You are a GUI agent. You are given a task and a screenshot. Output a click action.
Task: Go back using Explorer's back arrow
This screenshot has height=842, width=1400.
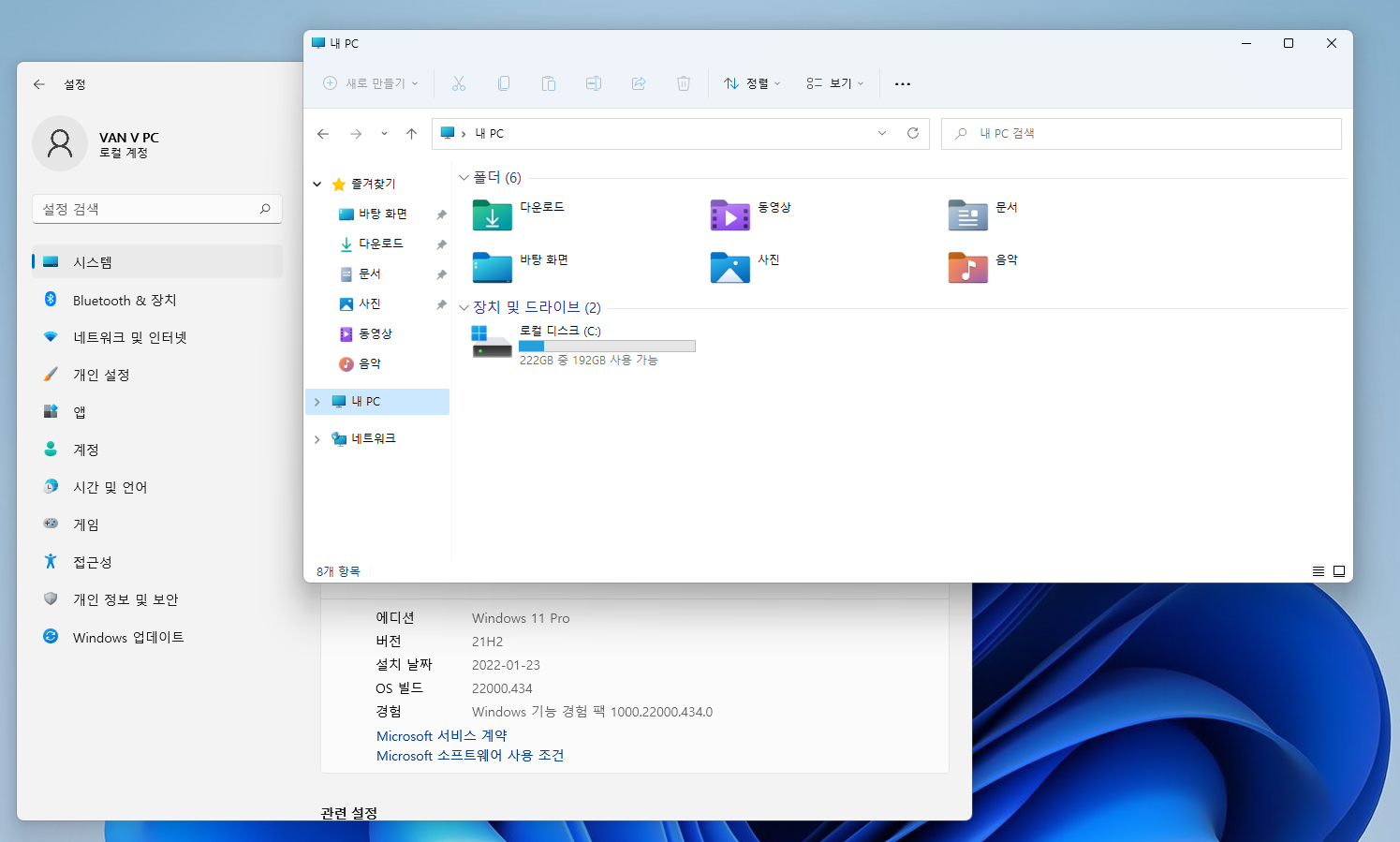pos(323,134)
